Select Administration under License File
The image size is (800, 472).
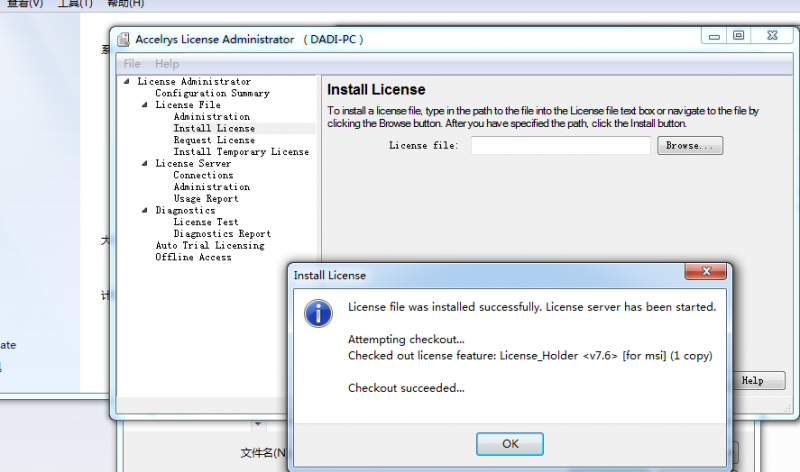point(212,116)
